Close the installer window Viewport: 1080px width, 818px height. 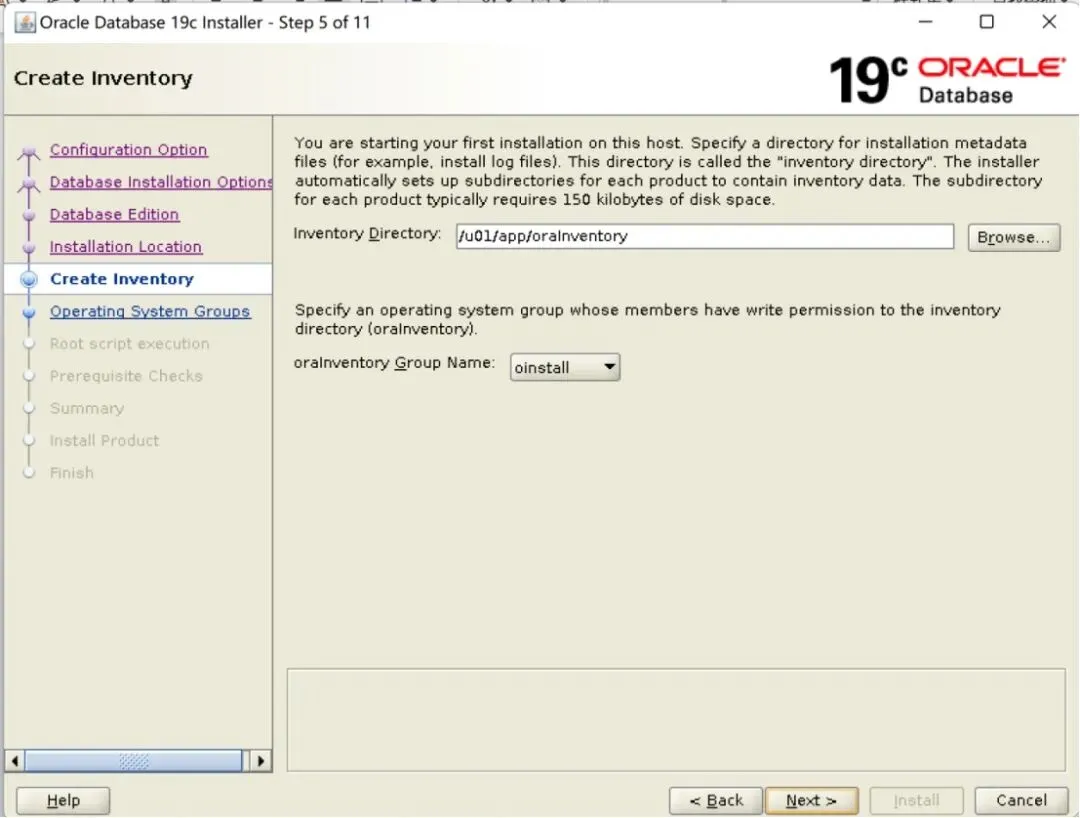pos(1048,22)
